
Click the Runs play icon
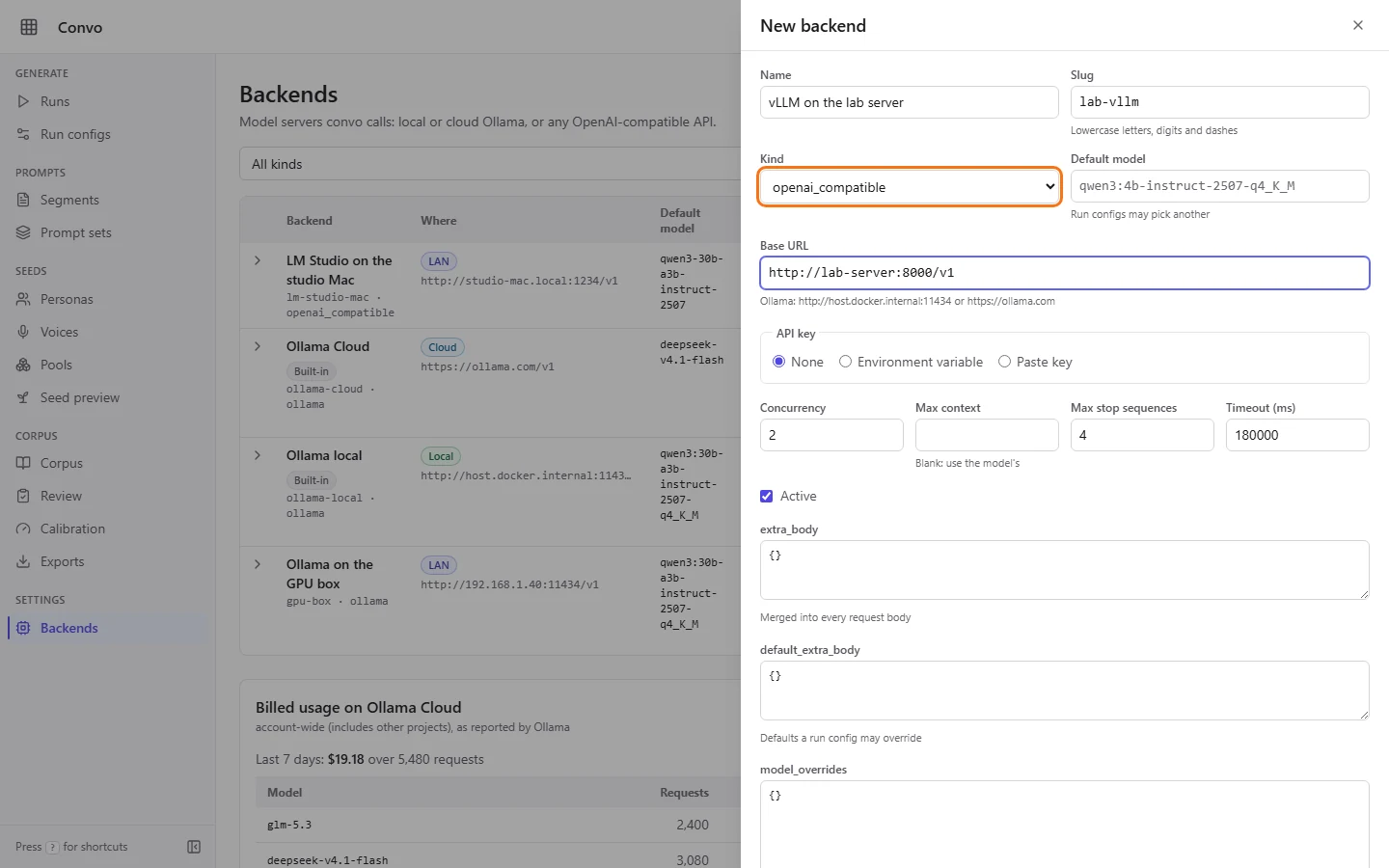(23, 101)
